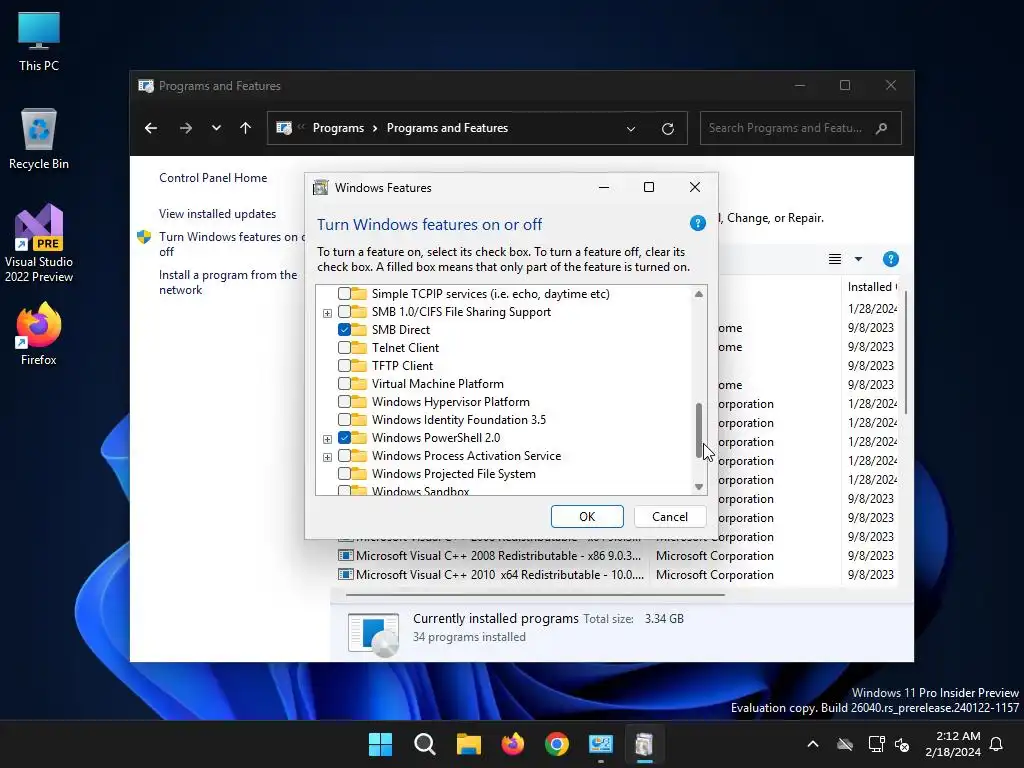Switch to Control Panel taskbar icon
This screenshot has width=1024, height=768.
click(600, 744)
